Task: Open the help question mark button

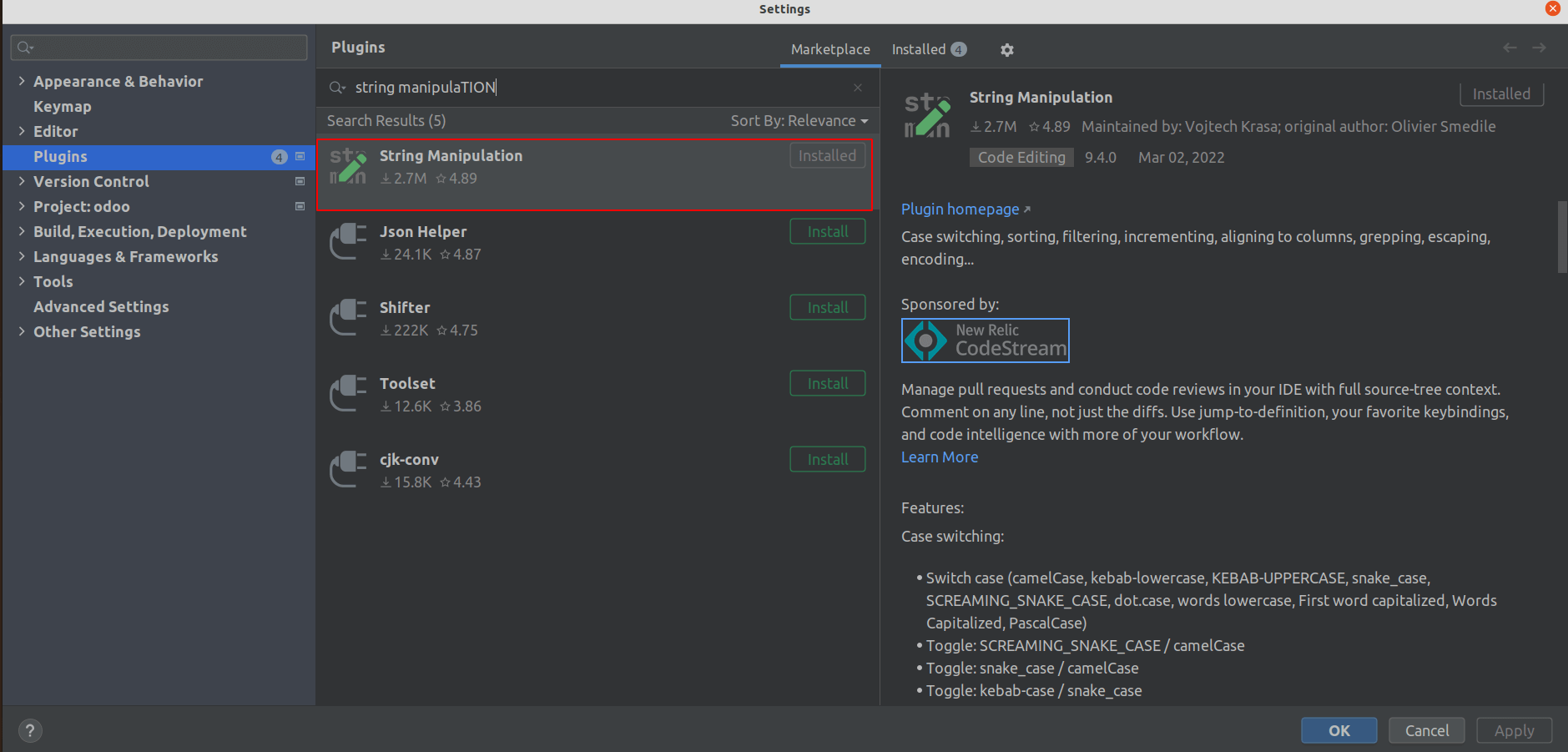Action: pyautogui.click(x=30, y=730)
